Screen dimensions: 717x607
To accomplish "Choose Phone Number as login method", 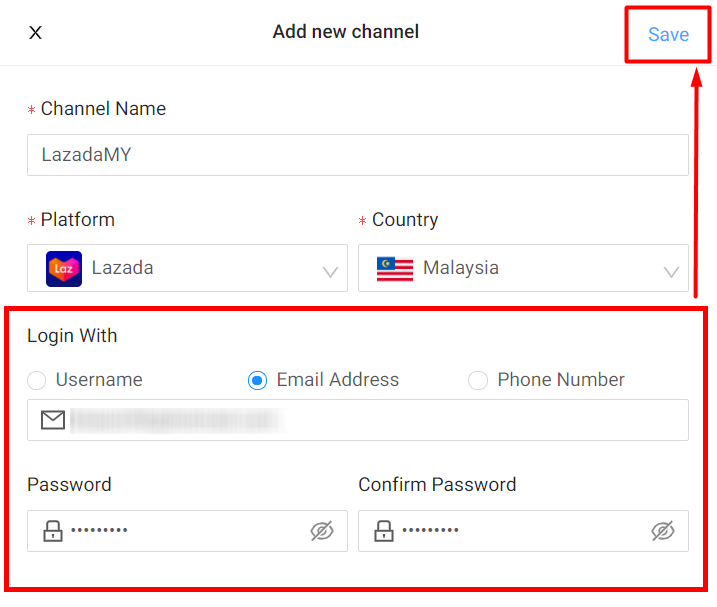I will pyautogui.click(x=478, y=380).
